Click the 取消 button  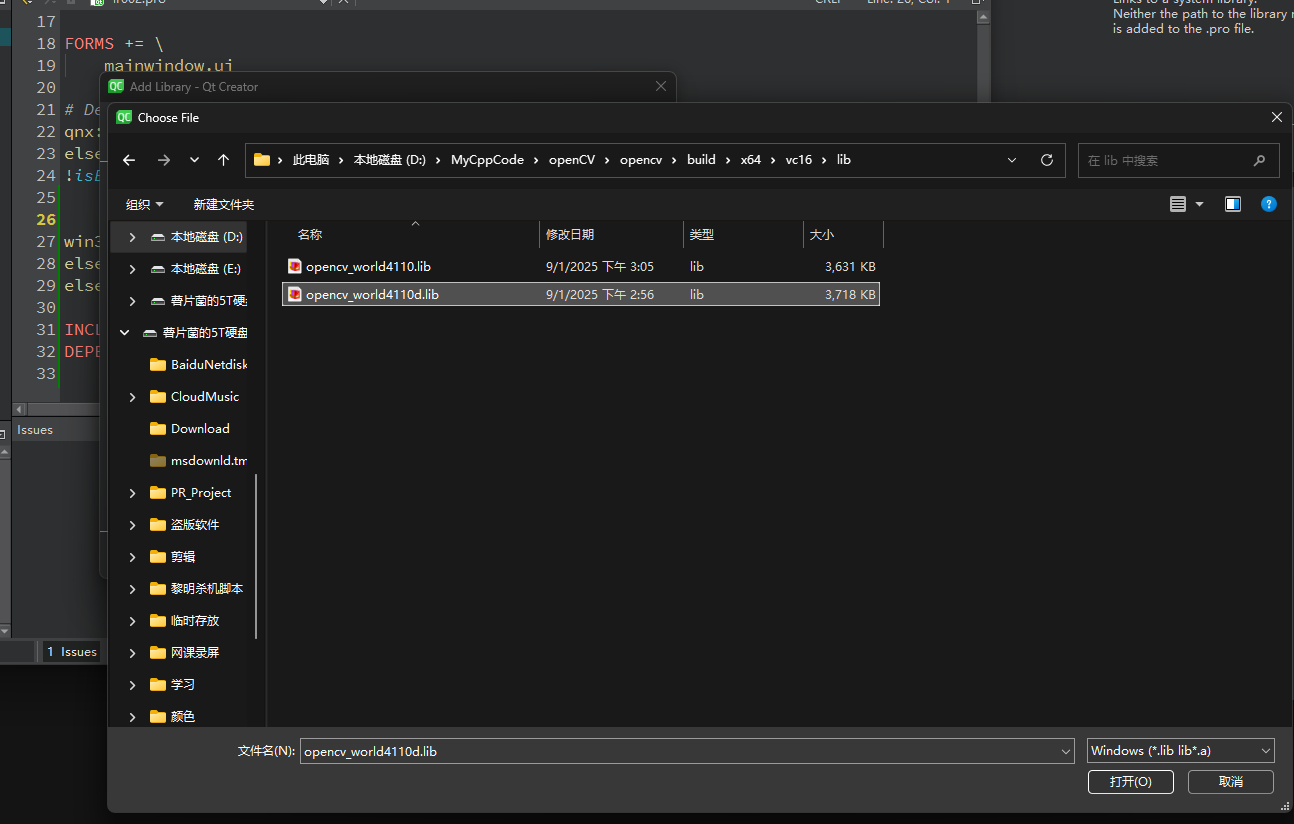(x=1231, y=782)
